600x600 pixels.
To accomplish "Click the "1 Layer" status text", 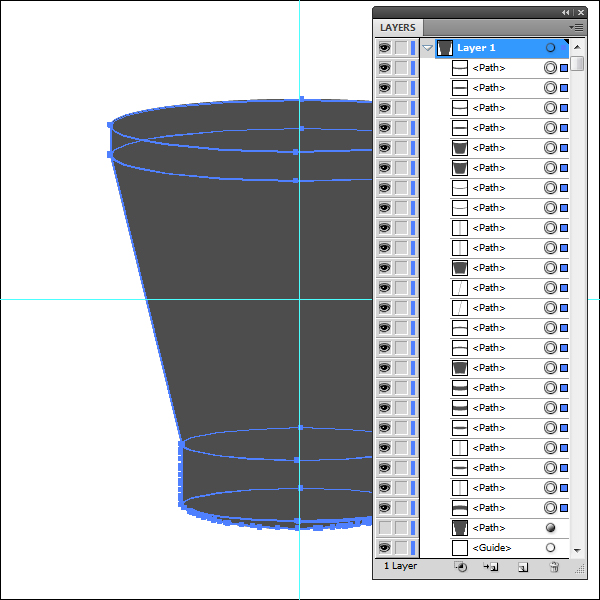I will 400,566.
